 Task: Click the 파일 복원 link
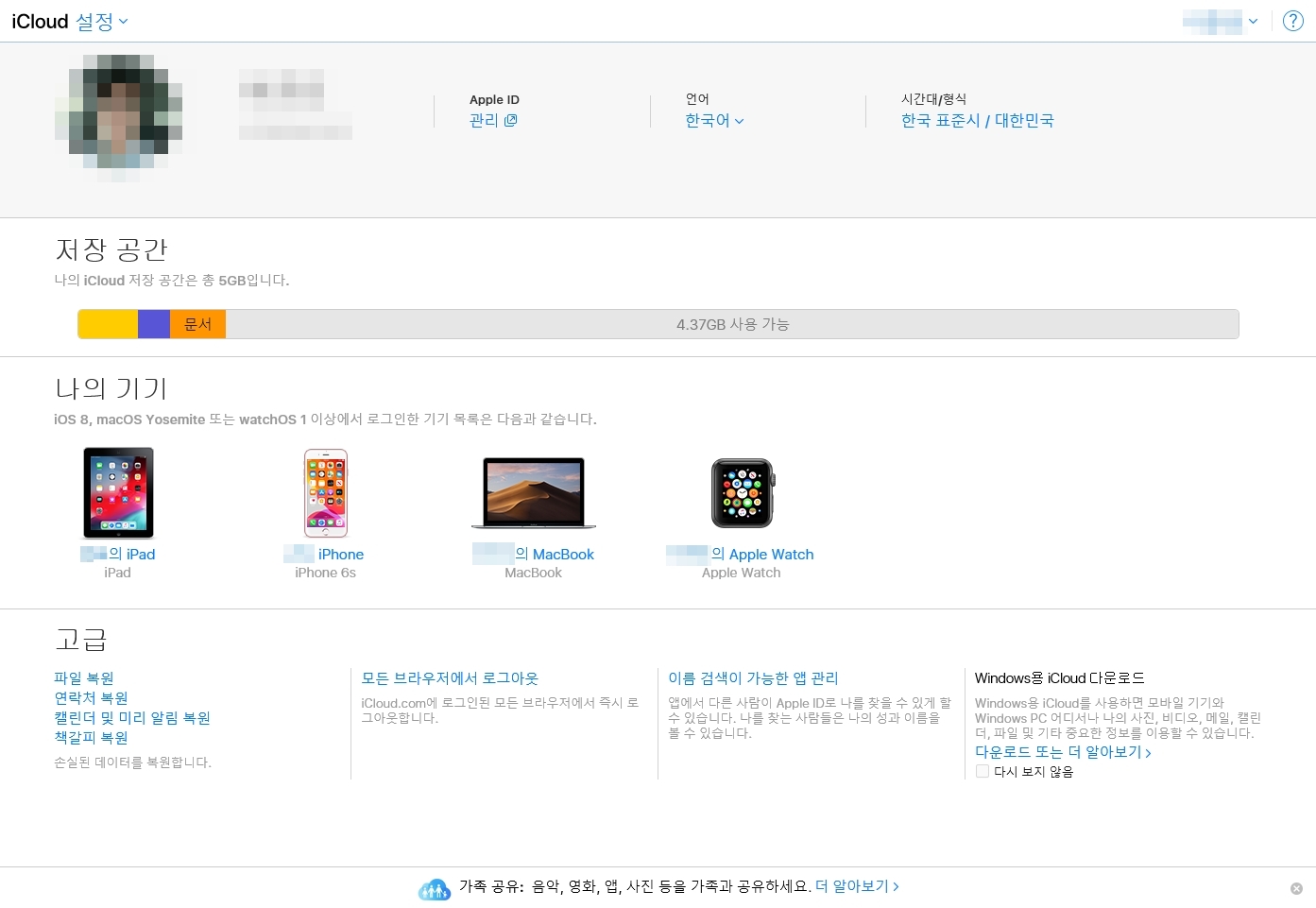coord(84,678)
